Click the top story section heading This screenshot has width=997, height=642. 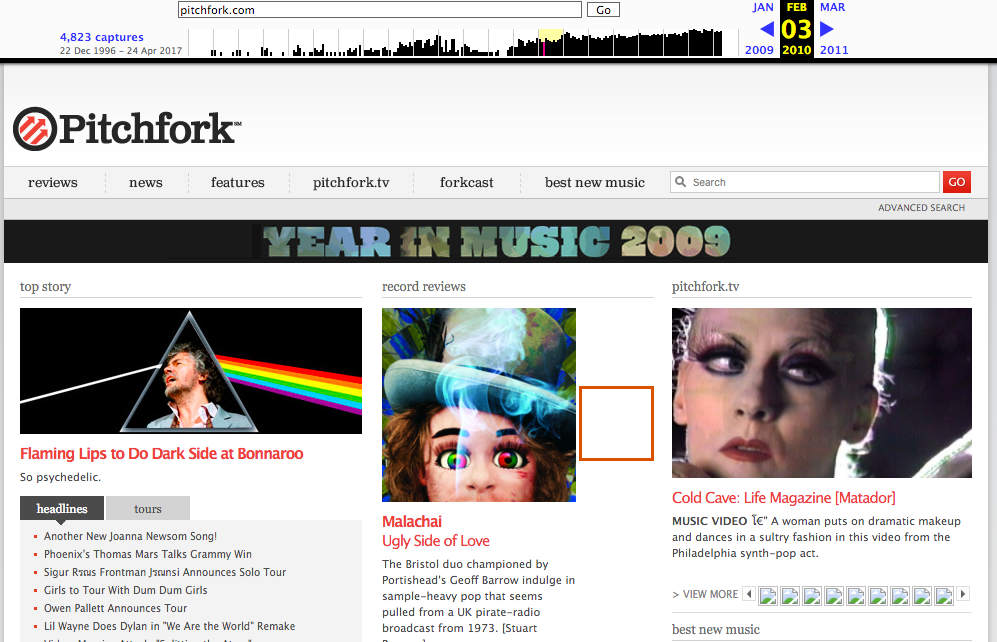[45, 287]
